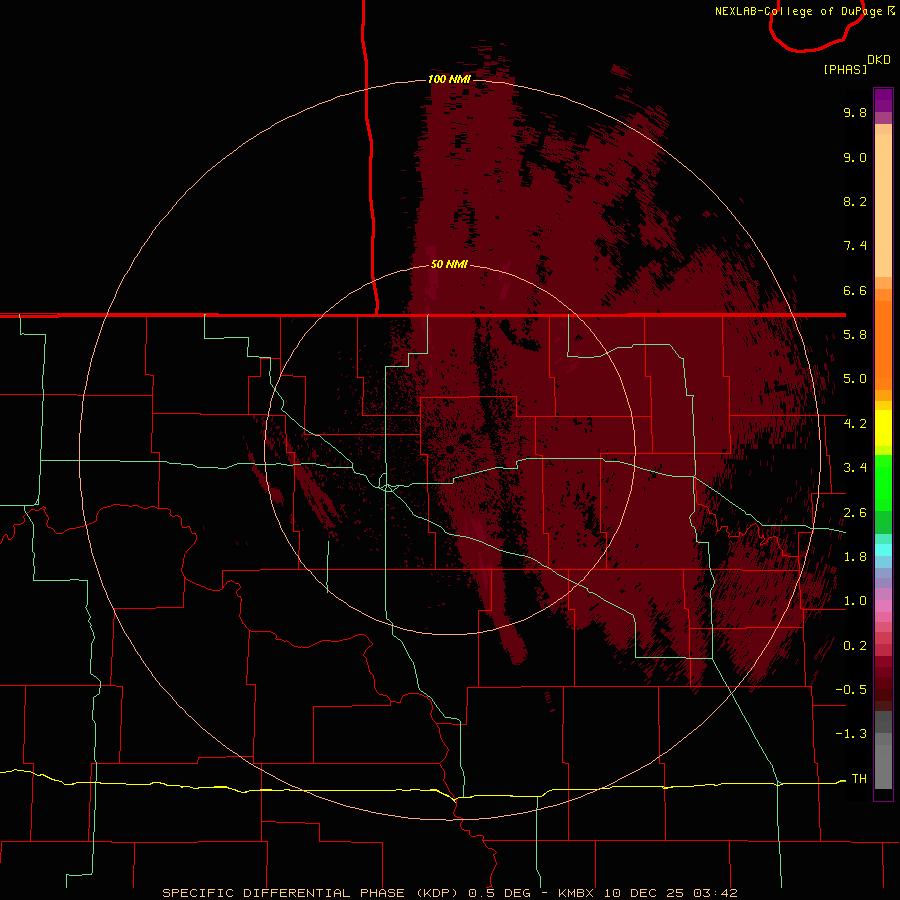Click the radar site at the rings' center
The height and width of the screenshot is (900, 900).
click(x=450, y=449)
